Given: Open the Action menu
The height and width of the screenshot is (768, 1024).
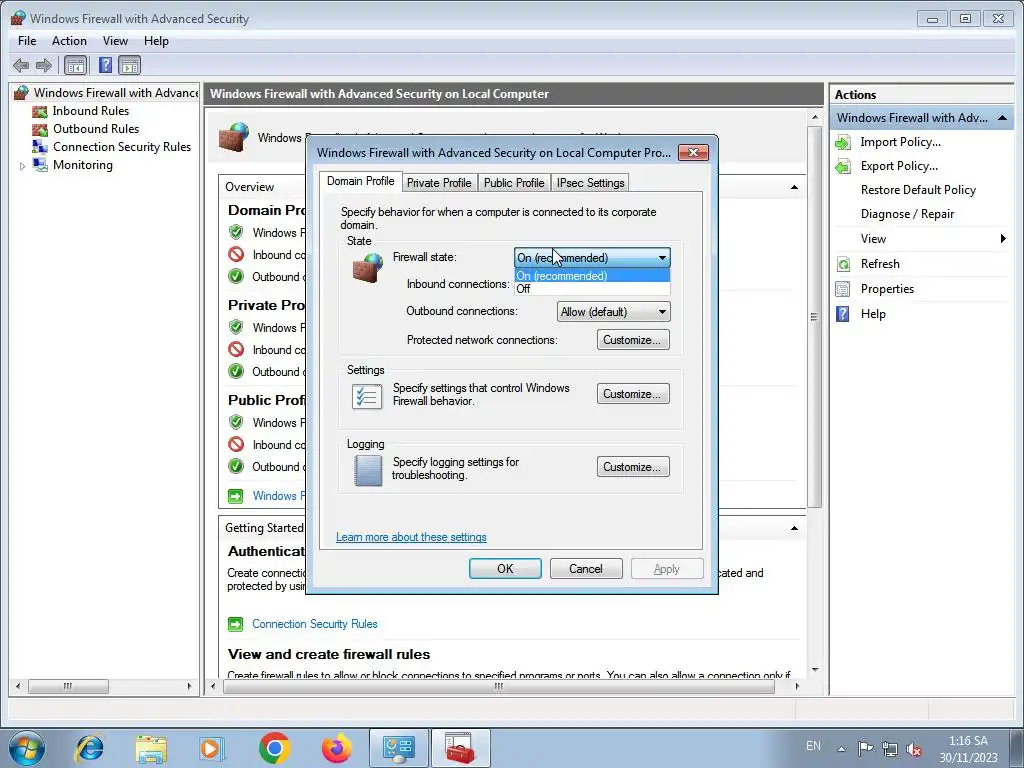Looking at the screenshot, I should point(69,40).
